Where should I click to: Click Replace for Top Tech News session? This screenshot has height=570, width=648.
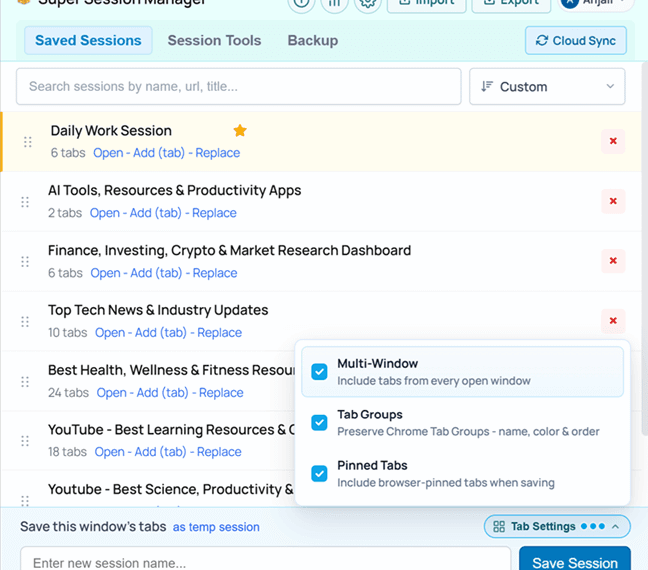coord(219,332)
